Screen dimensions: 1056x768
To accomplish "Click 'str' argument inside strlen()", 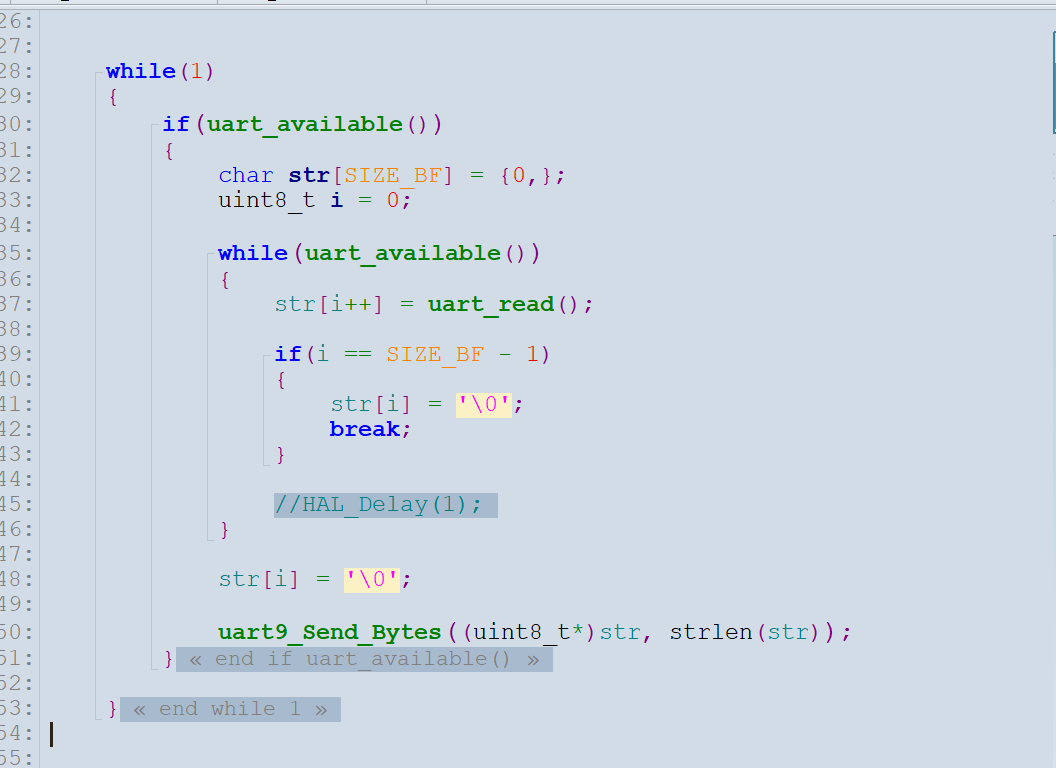I will pyautogui.click(x=788, y=633).
